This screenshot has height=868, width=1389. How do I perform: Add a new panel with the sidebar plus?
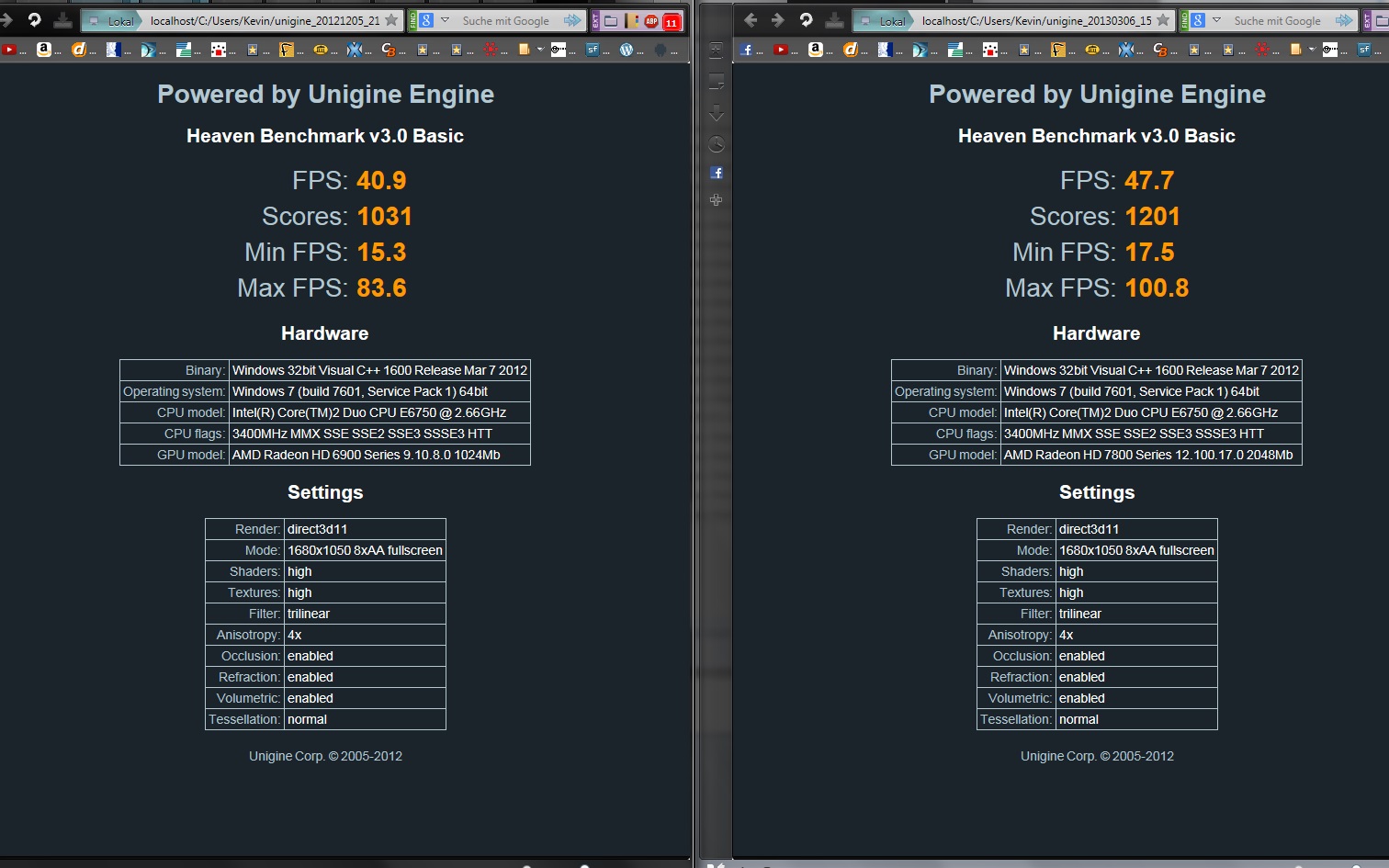pos(717,200)
